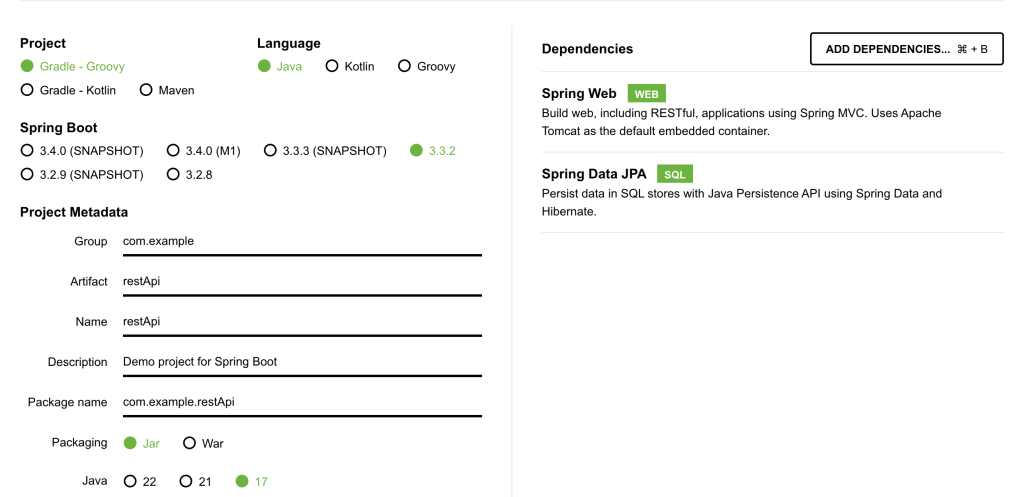The width and height of the screenshot is (1023, 497).
Task: Switch packaging to War
Action: 189,443
